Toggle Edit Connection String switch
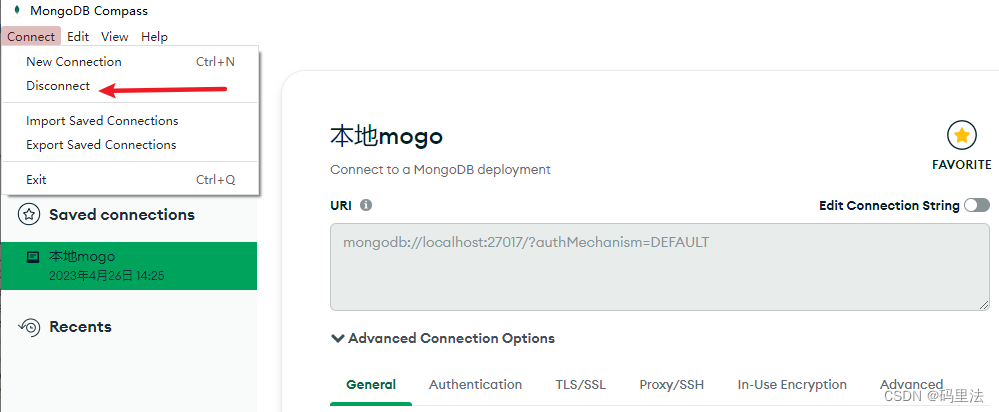 [x=976, y=205]
